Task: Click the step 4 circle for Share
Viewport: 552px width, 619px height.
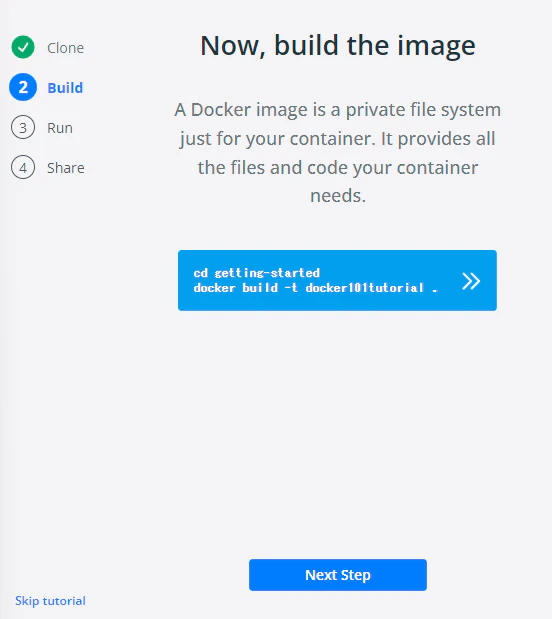Action: click(23, 167)
